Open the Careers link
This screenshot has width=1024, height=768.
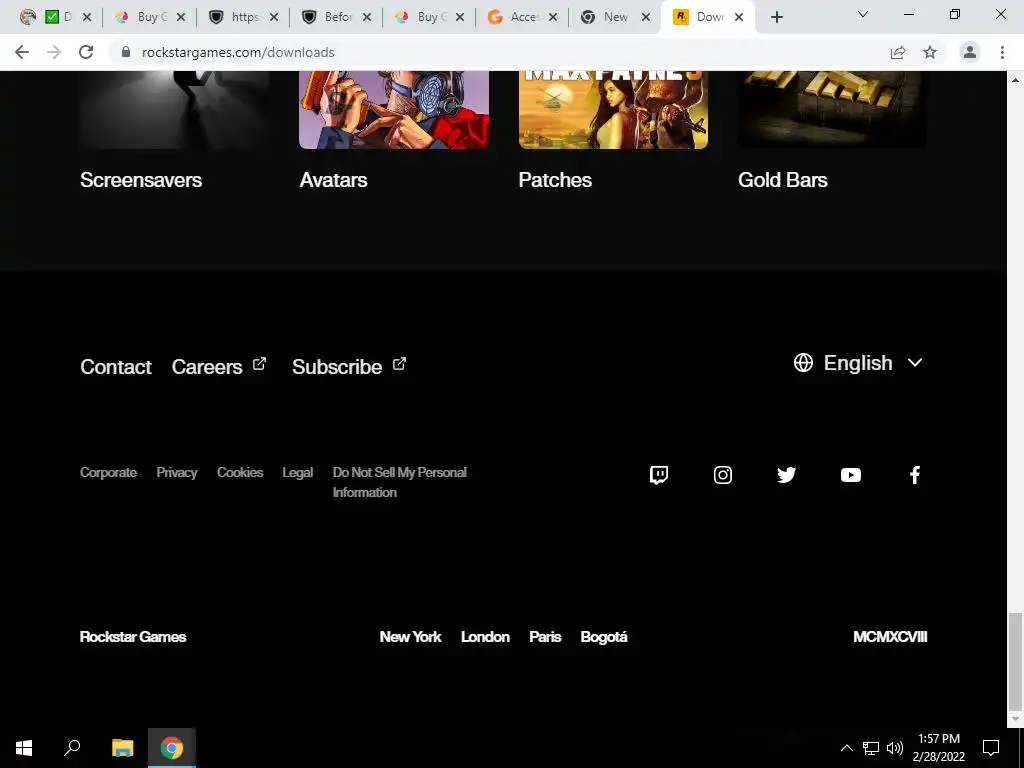click(x=207, y=367)
